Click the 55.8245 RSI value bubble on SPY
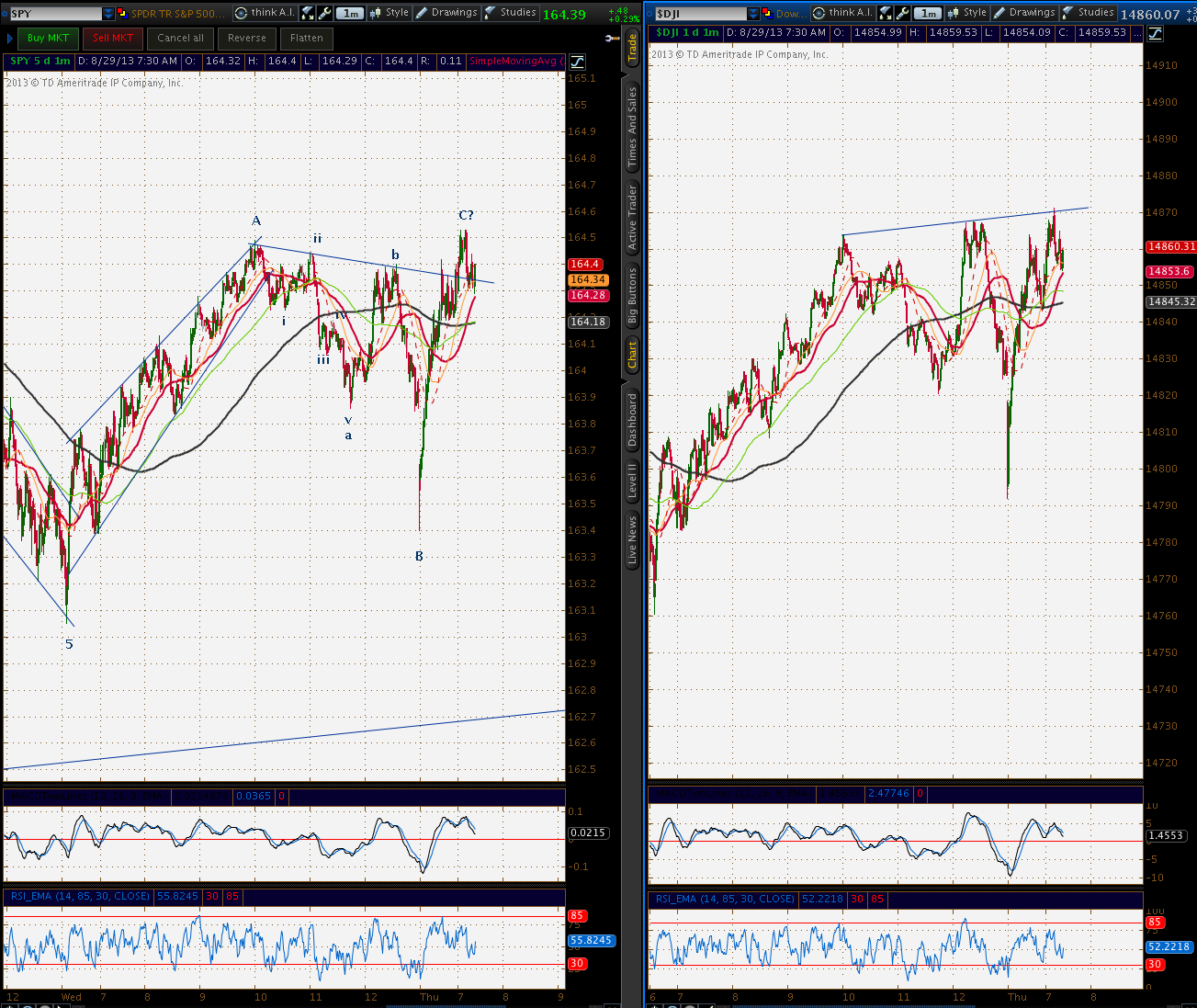The image size is (1197, 1008). point(592,941)
